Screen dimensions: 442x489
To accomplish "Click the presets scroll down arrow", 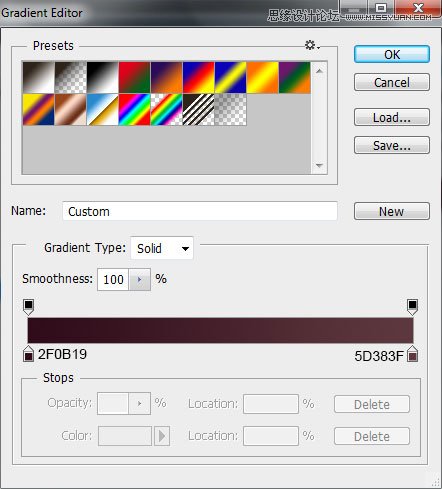I will (x=319, y=166).
